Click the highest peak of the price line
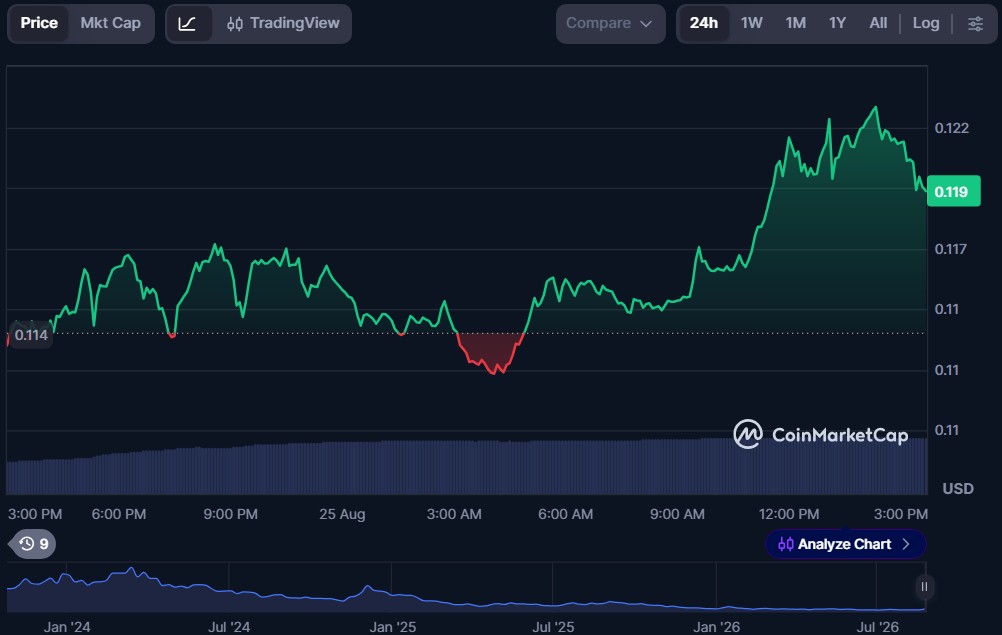The image size is (1002, 635). tap(875, 108)
